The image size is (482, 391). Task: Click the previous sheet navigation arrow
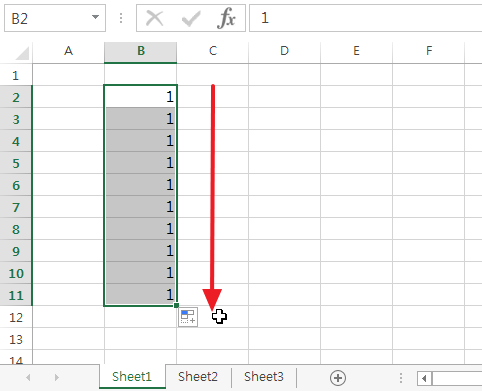click(x=28, y=377)
